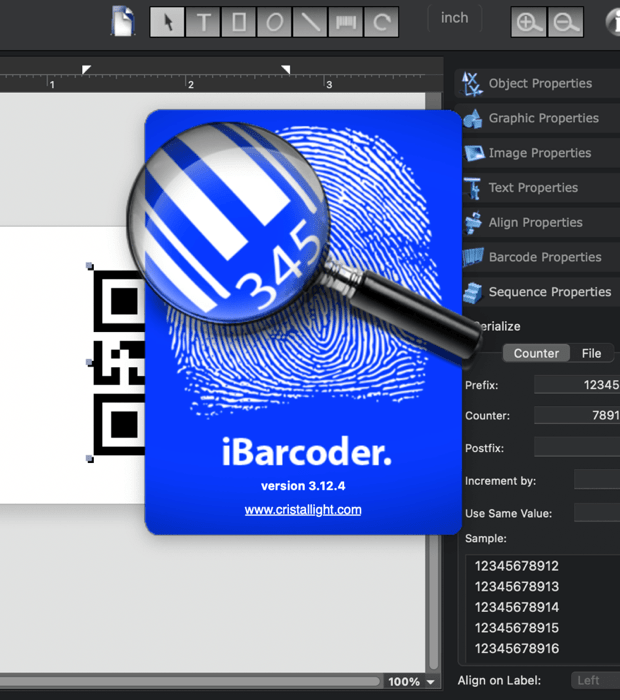Click the horizontal canvas scrollbar
Image resolution: width=620 pixels, height=700 pixels.
click(x=190, y=681)
